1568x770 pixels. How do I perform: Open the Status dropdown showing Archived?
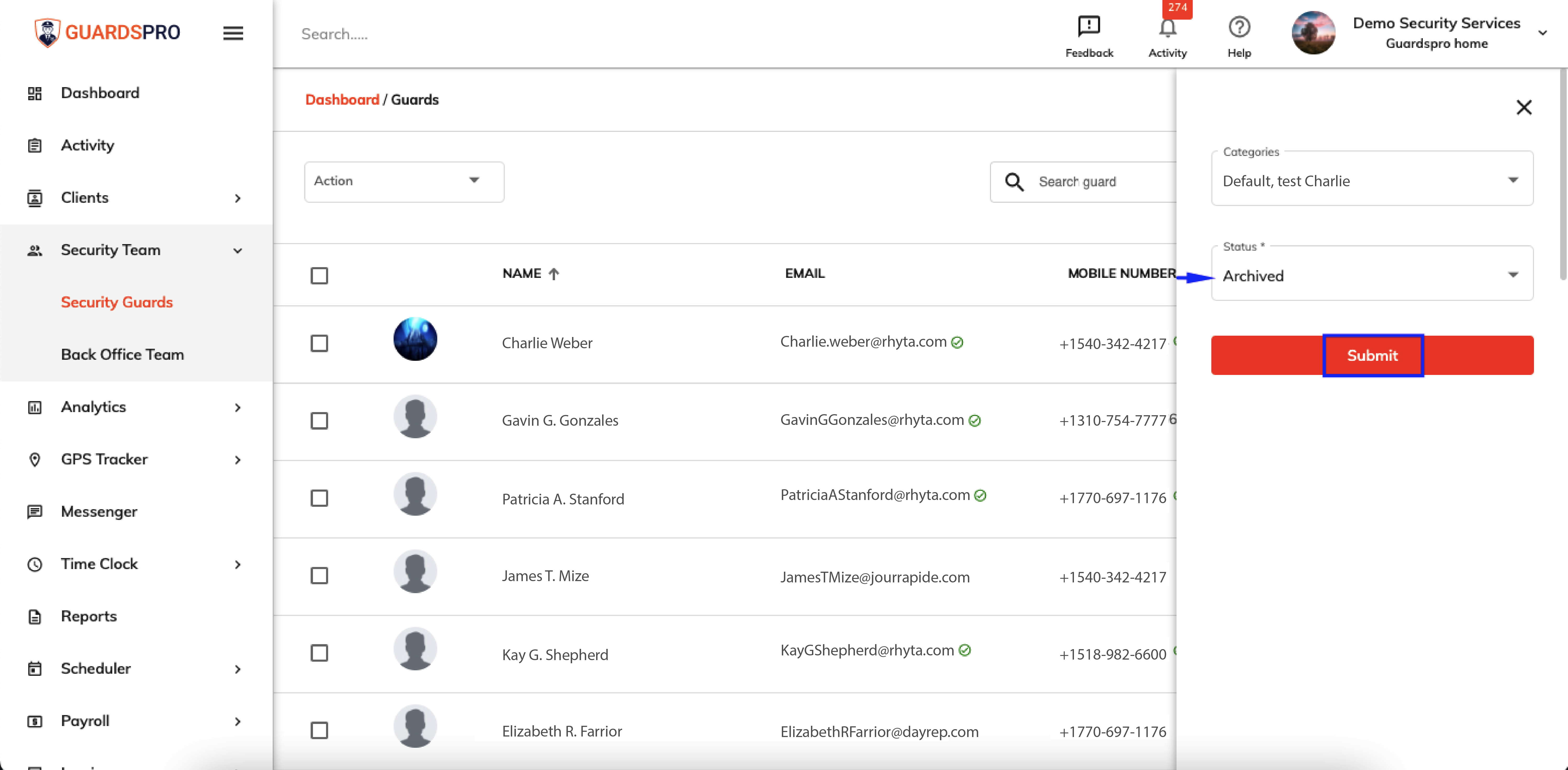(x=1372, y=274)
